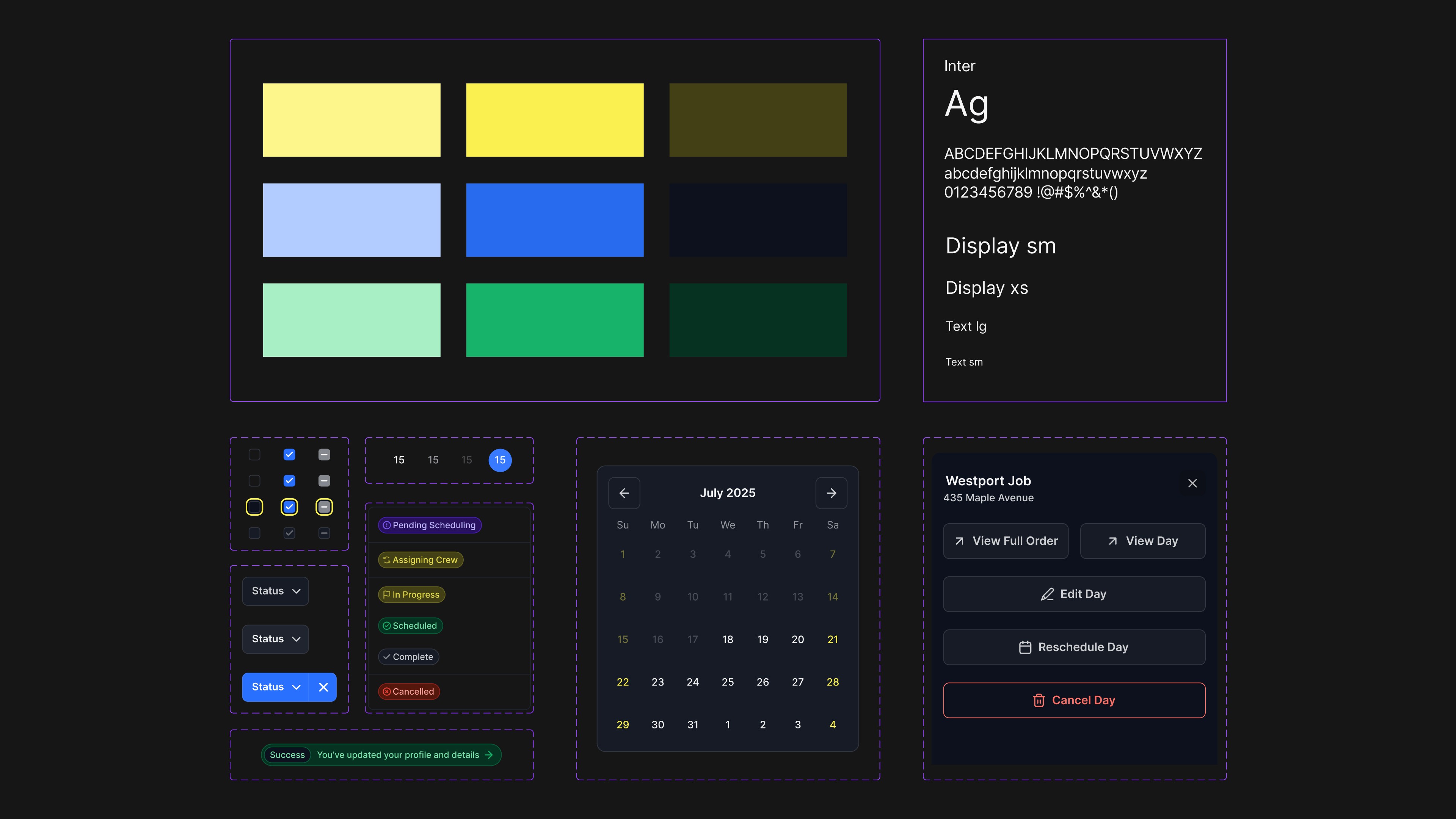1456x819 pixels.
Task: Uncheck the yellow-focused blue checked checkbox
Action: coord(289,507)
